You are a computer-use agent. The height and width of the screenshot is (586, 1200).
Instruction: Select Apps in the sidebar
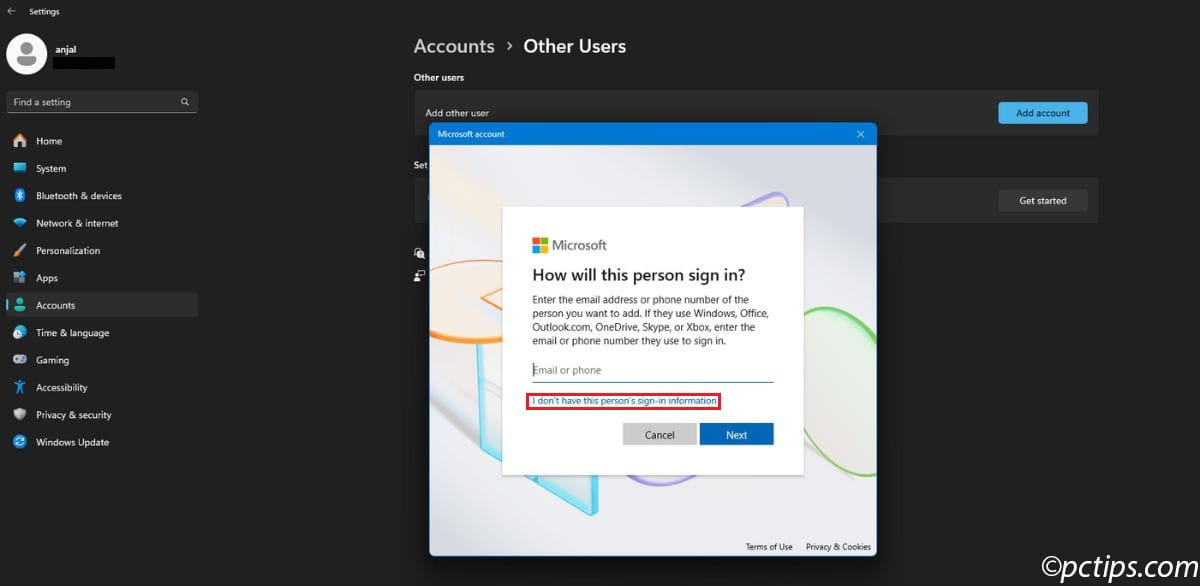coord(102,278)
